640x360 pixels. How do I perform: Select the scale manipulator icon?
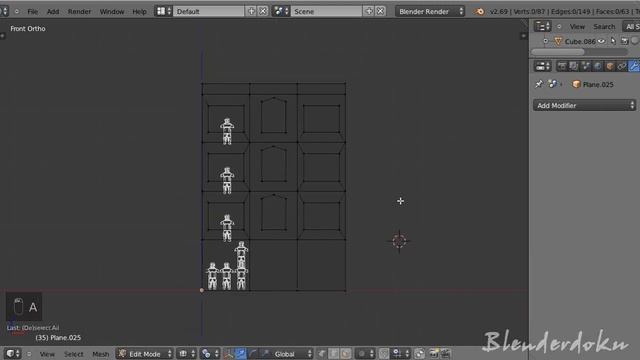(264, 353)
